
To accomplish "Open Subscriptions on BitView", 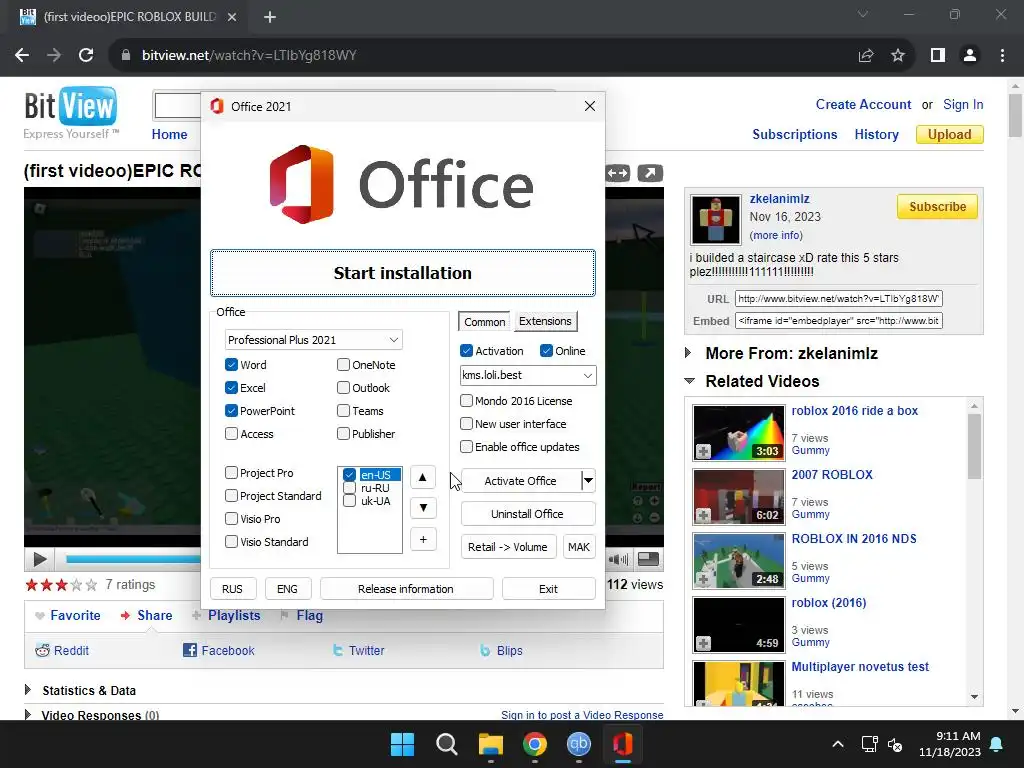I will pyautogui.click(x=795, y=135).
